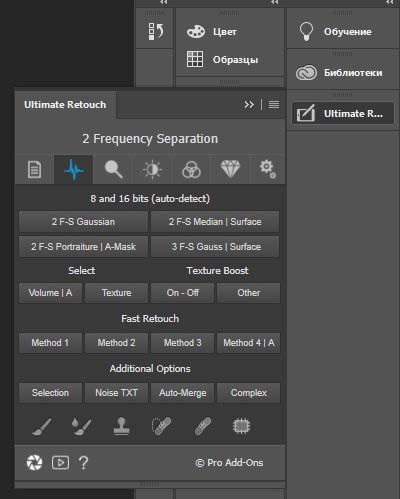Image resolution: width=400 pixels, height=499 pixels.
Task: Open help with the question mark
Action: click(83, 463)
